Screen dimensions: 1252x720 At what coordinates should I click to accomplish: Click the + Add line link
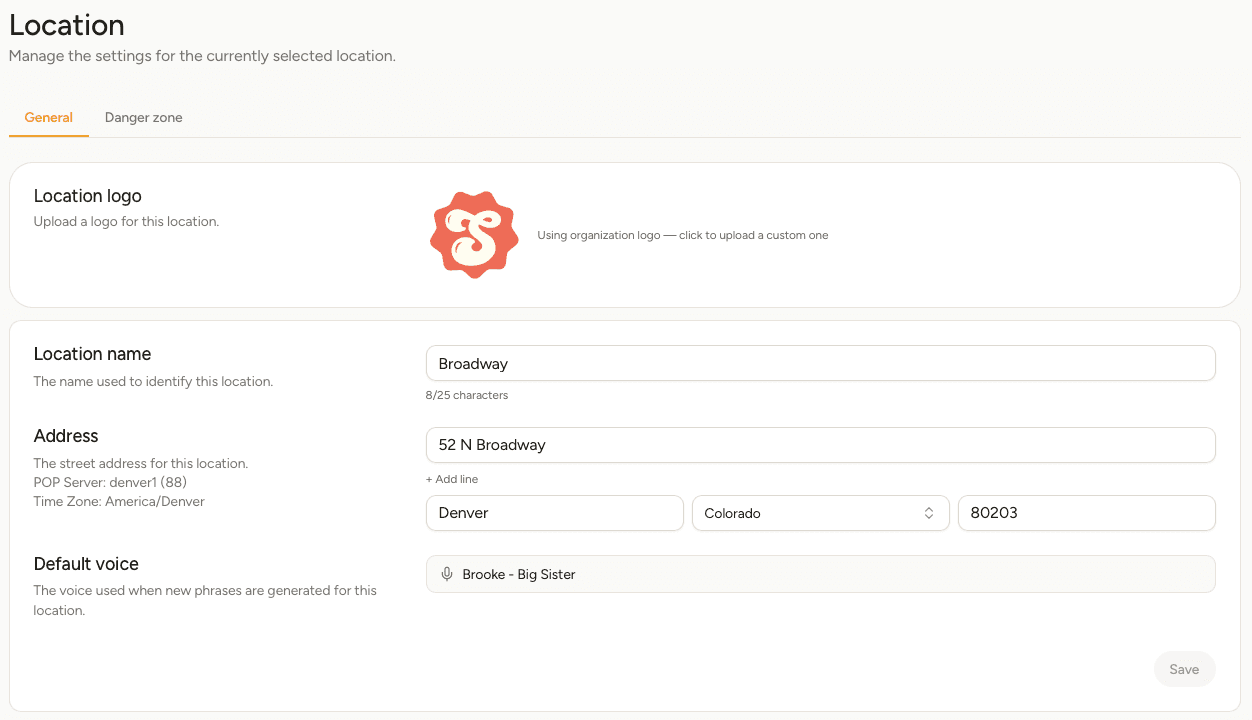click(x=452, y=479)
